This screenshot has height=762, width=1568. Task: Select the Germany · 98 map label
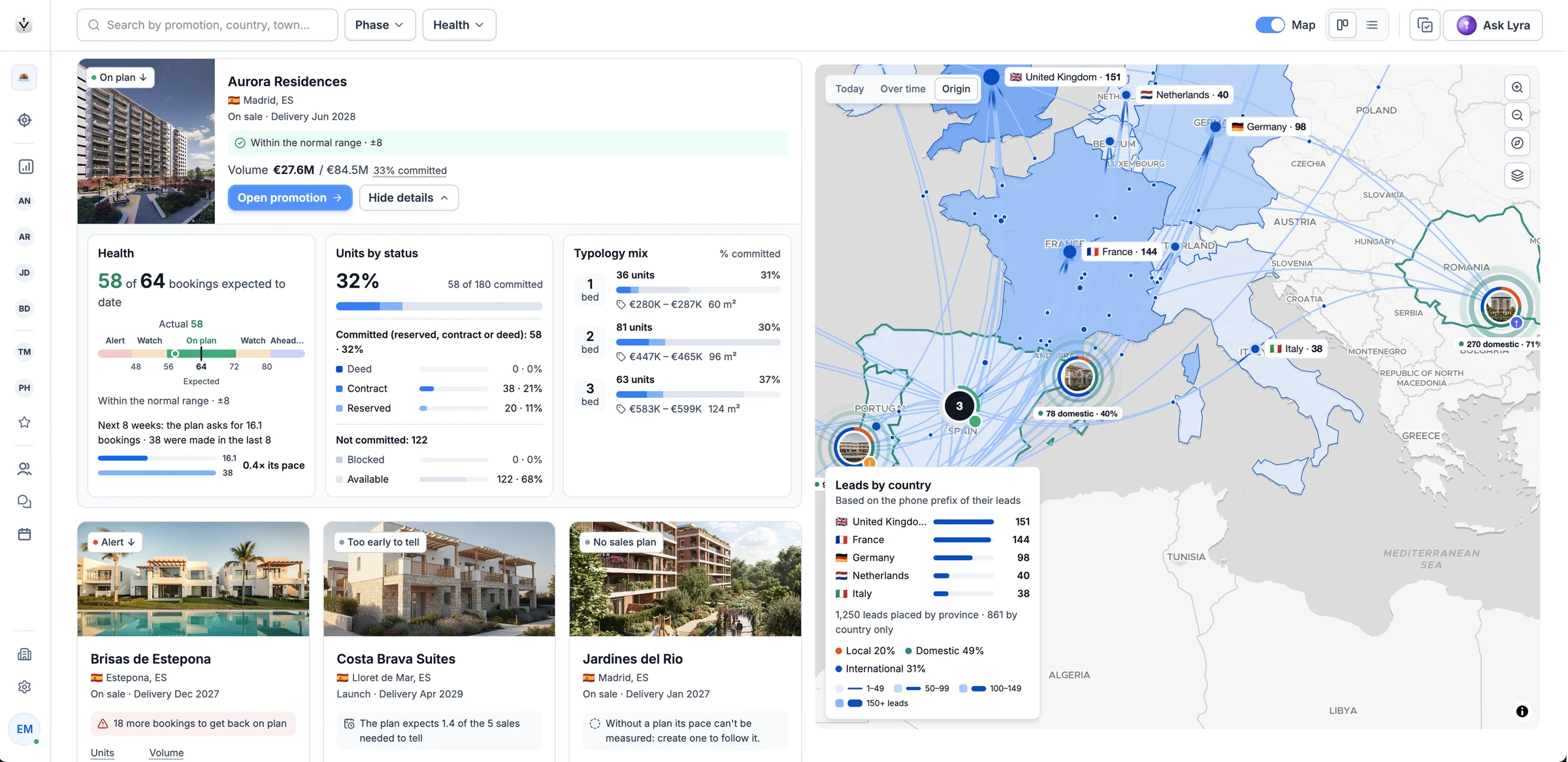coord(1269,127)
